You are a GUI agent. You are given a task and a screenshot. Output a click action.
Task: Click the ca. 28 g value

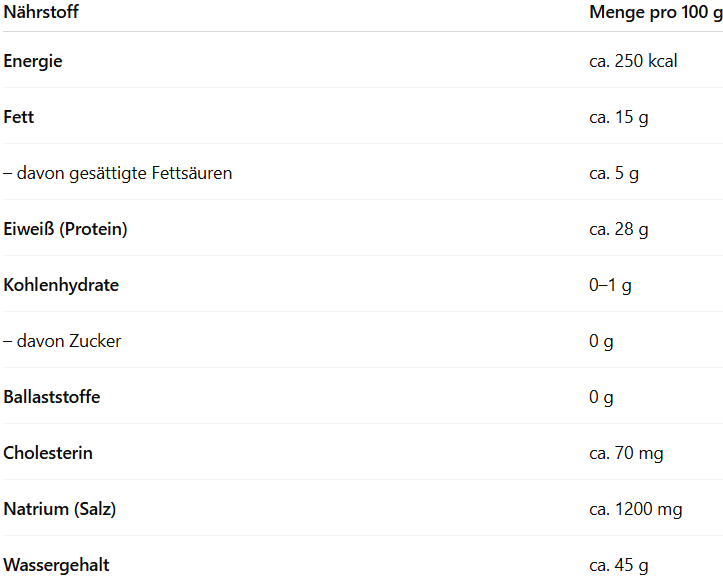619,230
